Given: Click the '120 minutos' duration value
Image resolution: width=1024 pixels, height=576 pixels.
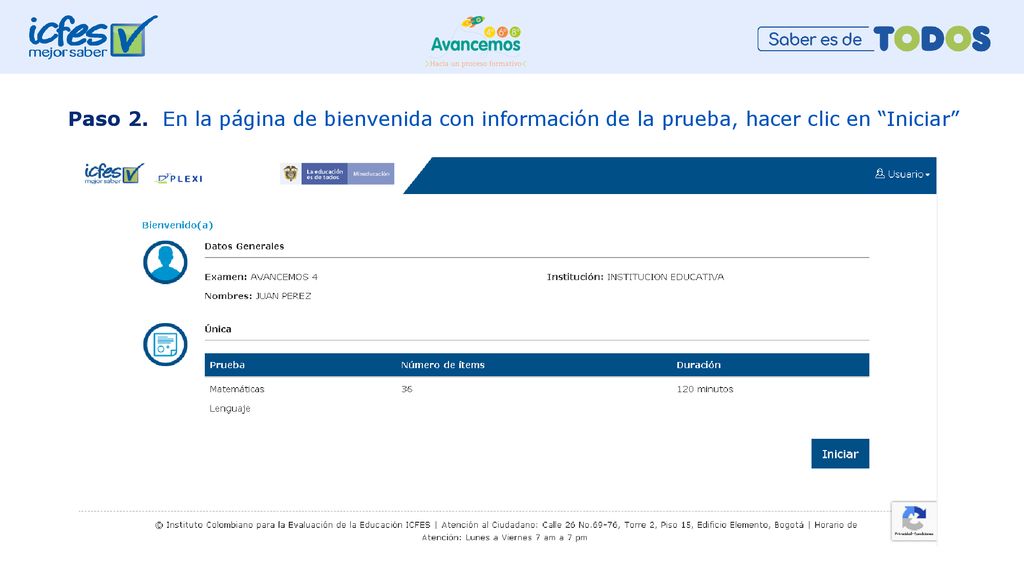Looking at the screenshot, I should pyautogui.click(x=705, y=389).
